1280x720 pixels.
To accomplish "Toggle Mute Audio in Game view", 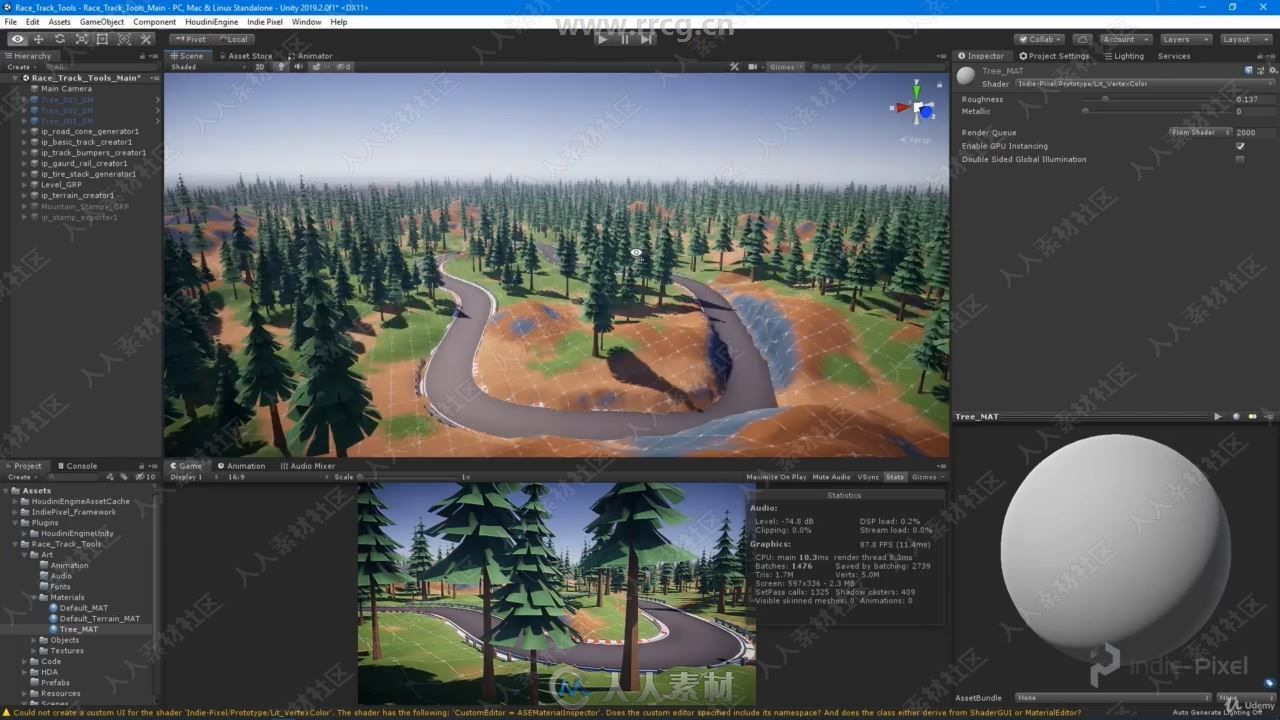I will pos(831,477).
